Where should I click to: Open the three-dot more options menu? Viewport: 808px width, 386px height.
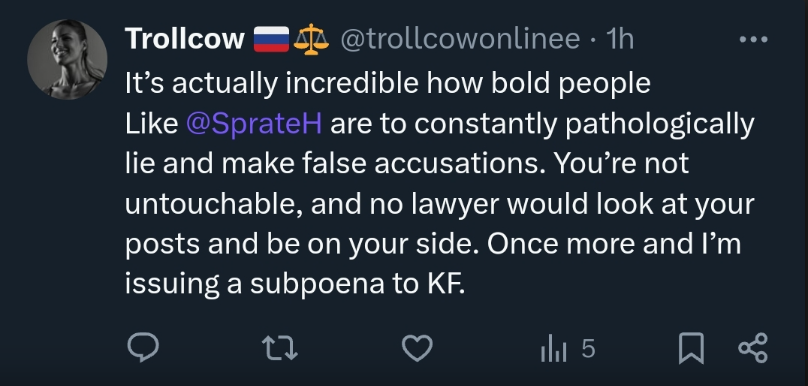(x=753, y=39)
